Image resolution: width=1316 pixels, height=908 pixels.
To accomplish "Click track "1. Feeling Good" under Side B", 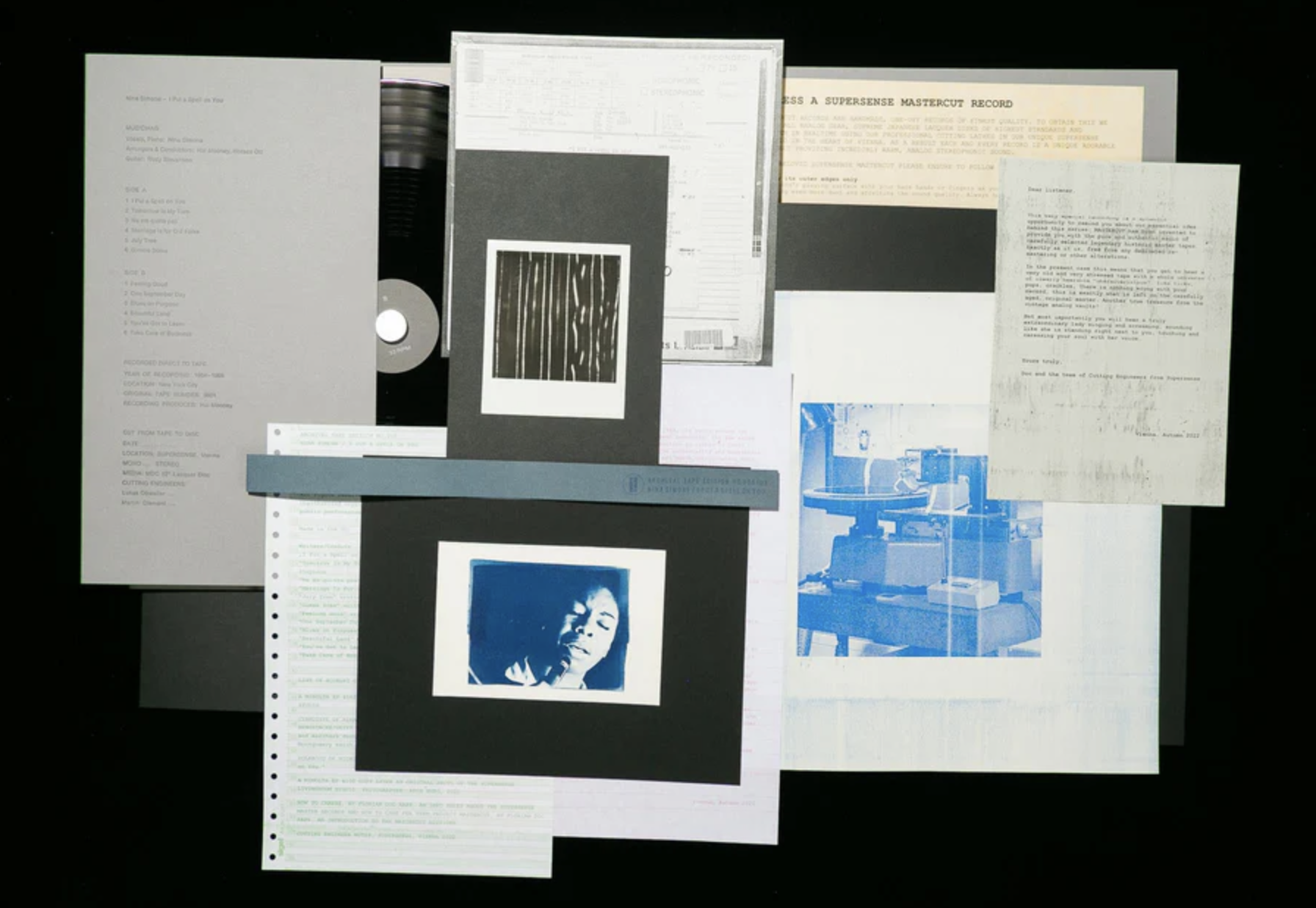I will coord(146,284).
